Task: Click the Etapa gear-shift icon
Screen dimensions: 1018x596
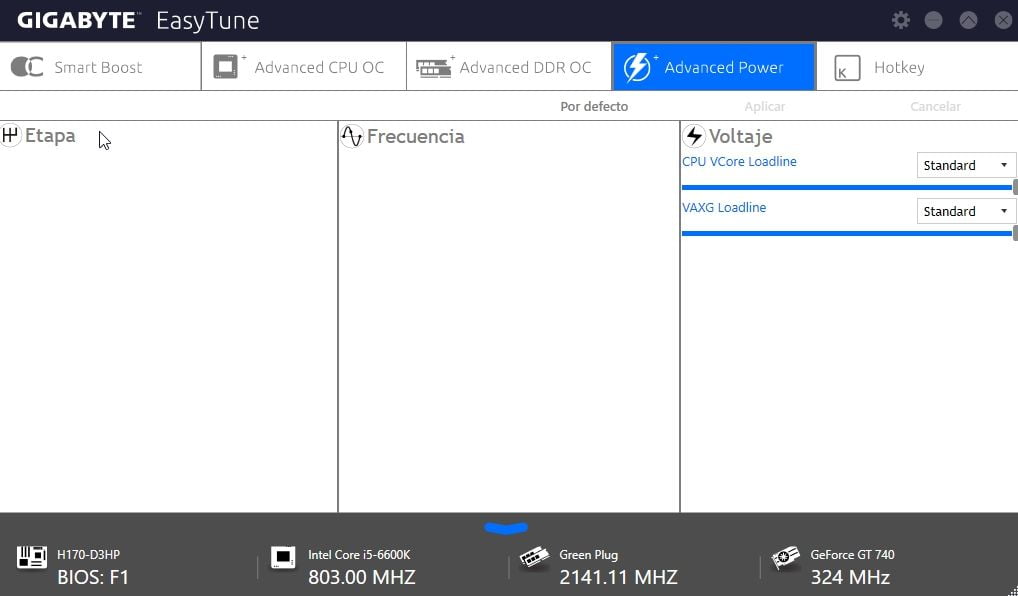Action: pyautogui.click(x=10, y=135)
